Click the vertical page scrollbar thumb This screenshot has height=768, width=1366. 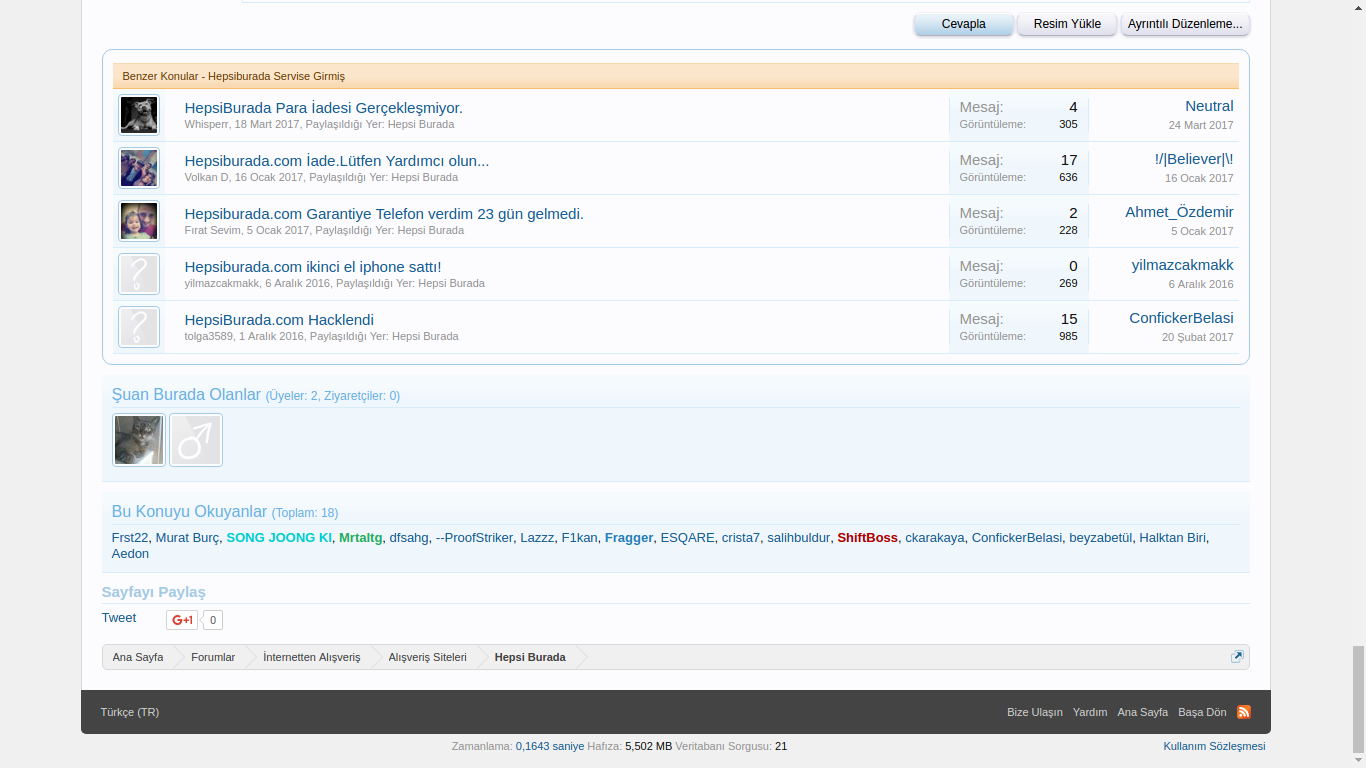(1358, 699)
